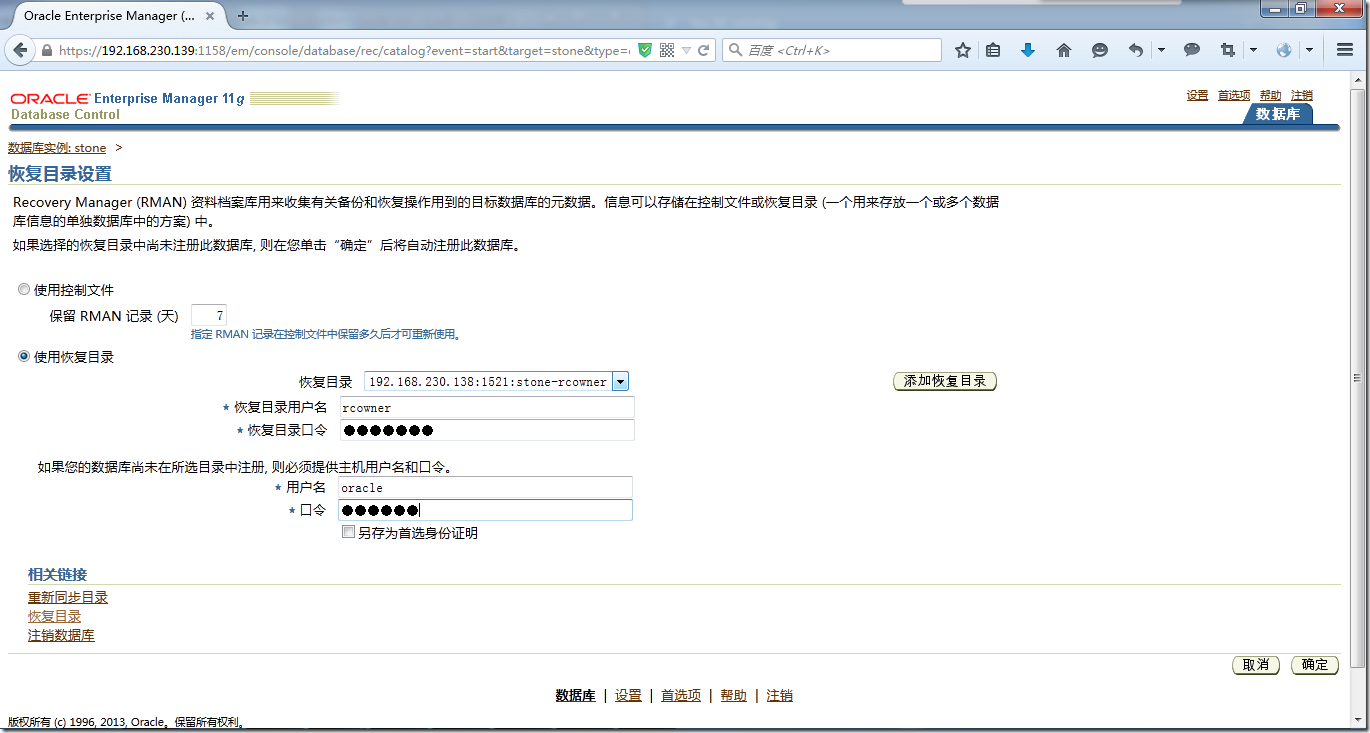The height and width of the screenshot is (733, 1370).
Task: Click the top 注销 link
Action: tap(1302, 95)
